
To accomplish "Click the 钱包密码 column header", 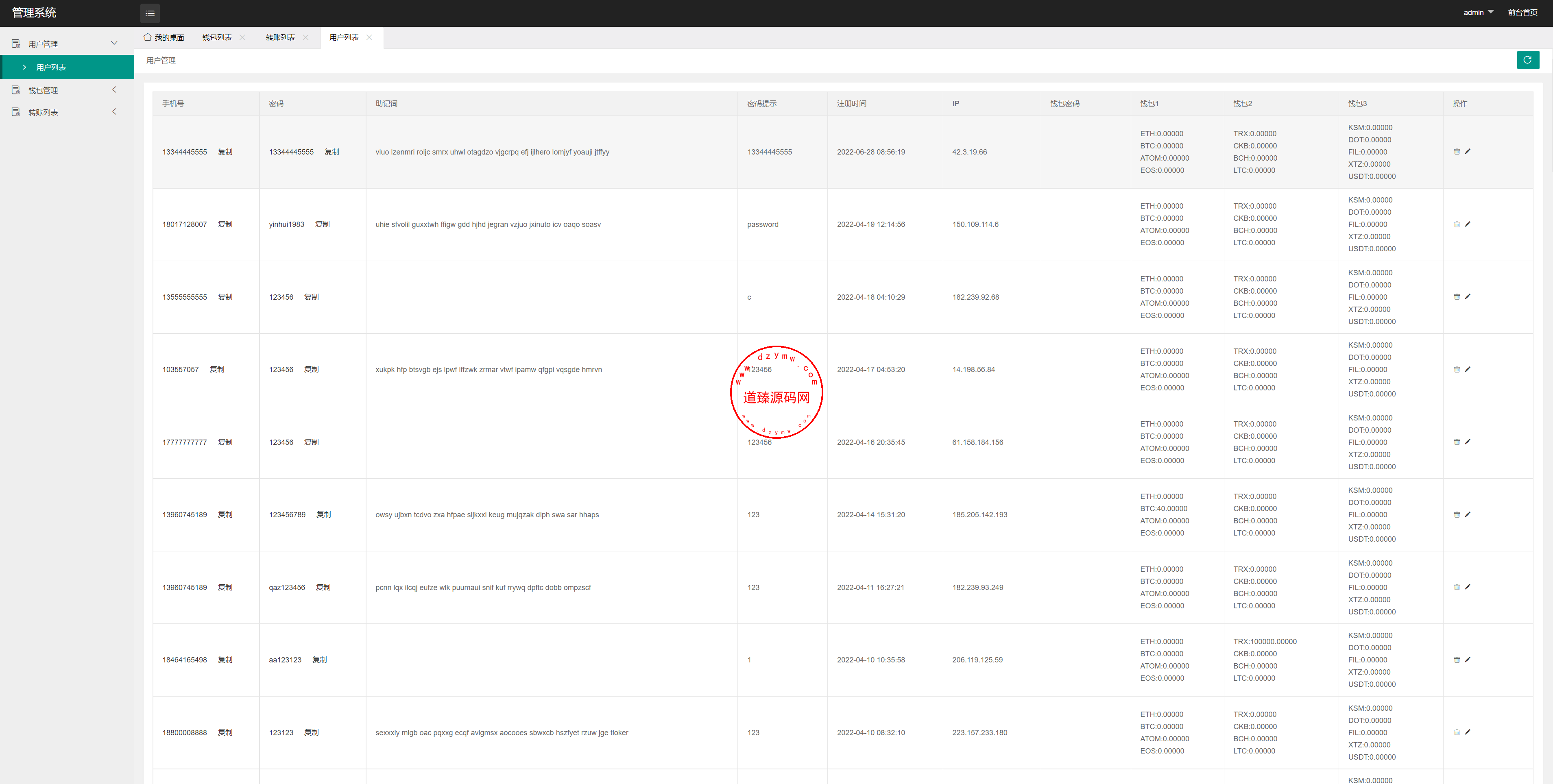I will click(1064, 104).
